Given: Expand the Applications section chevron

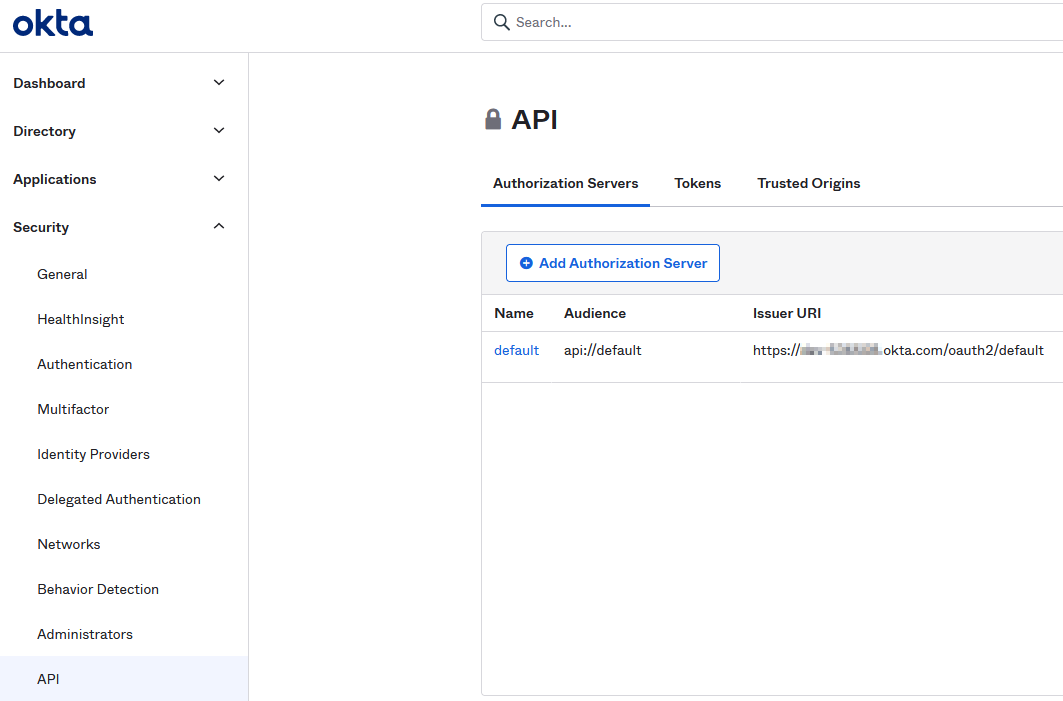Looking at the screenshot, I should pyautogui.click(x=219, y=179).
